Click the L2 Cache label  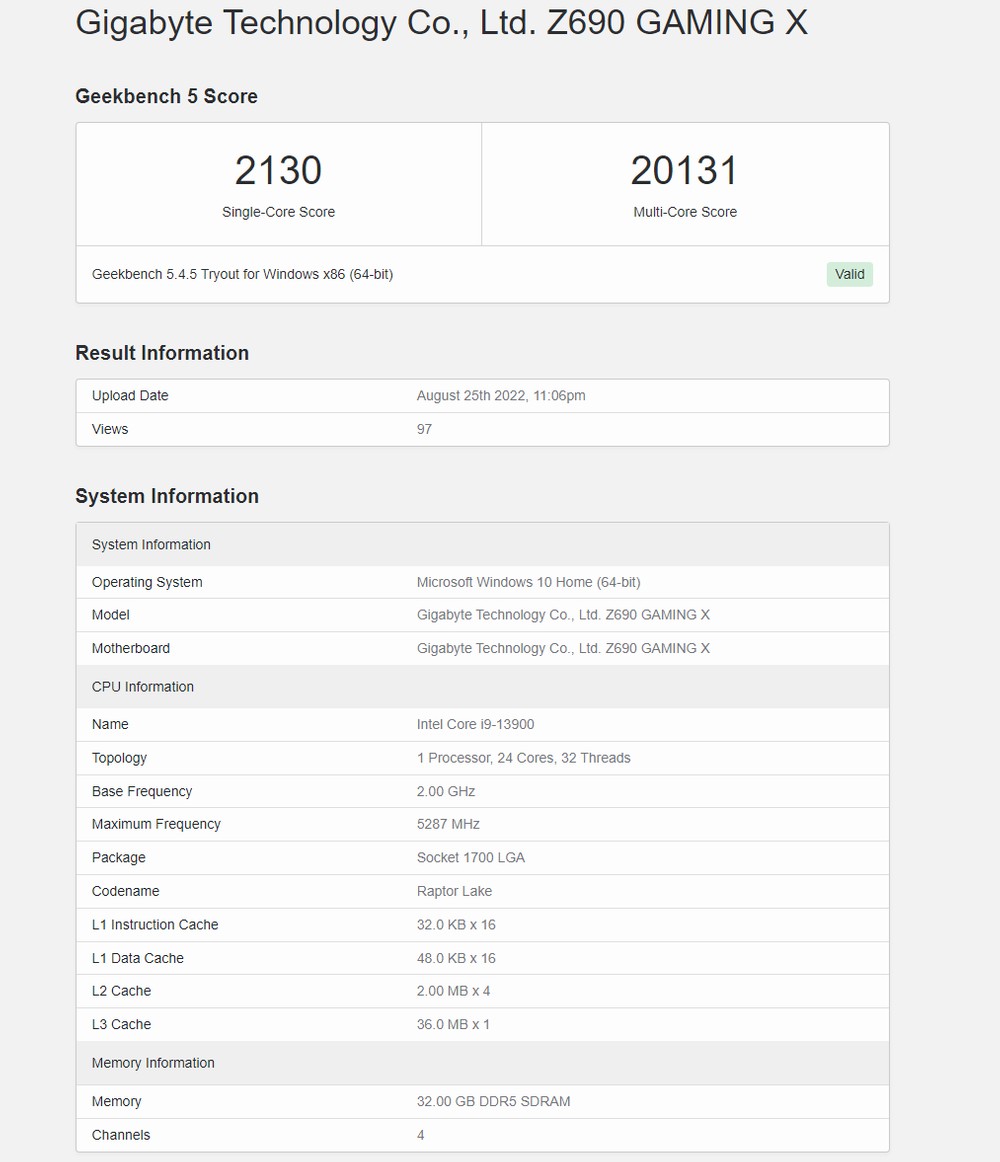point(122,991)
